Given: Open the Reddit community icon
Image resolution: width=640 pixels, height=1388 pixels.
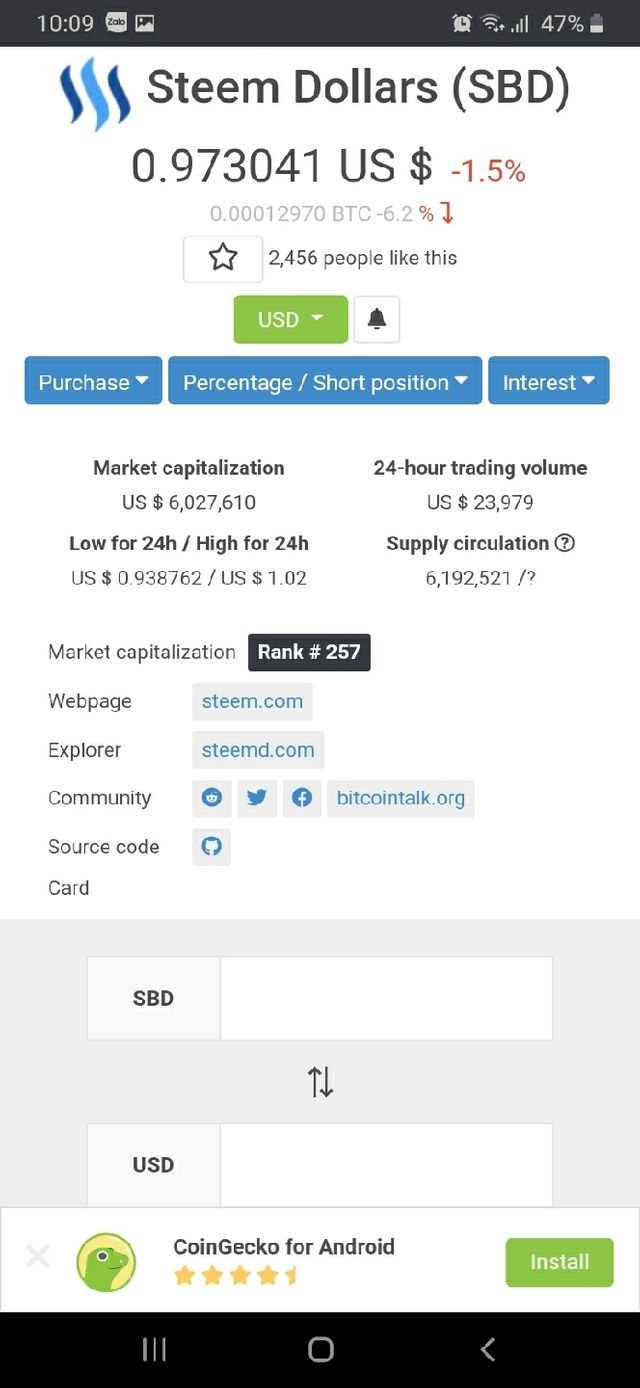Looking at the screenshot, I should [212, 798].
